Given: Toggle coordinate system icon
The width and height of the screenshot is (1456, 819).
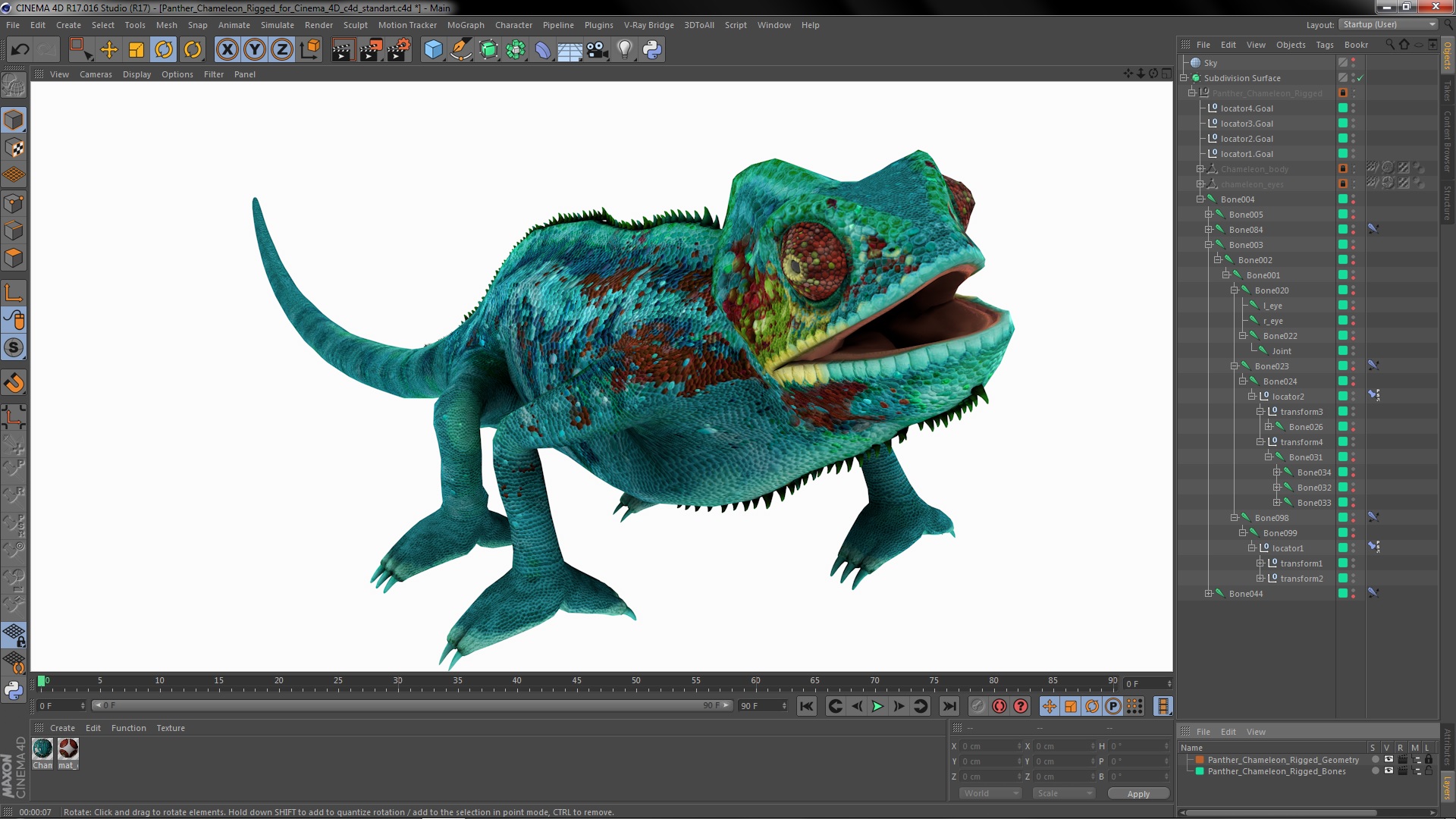Looking at the screenshot, I should point(310,50).
